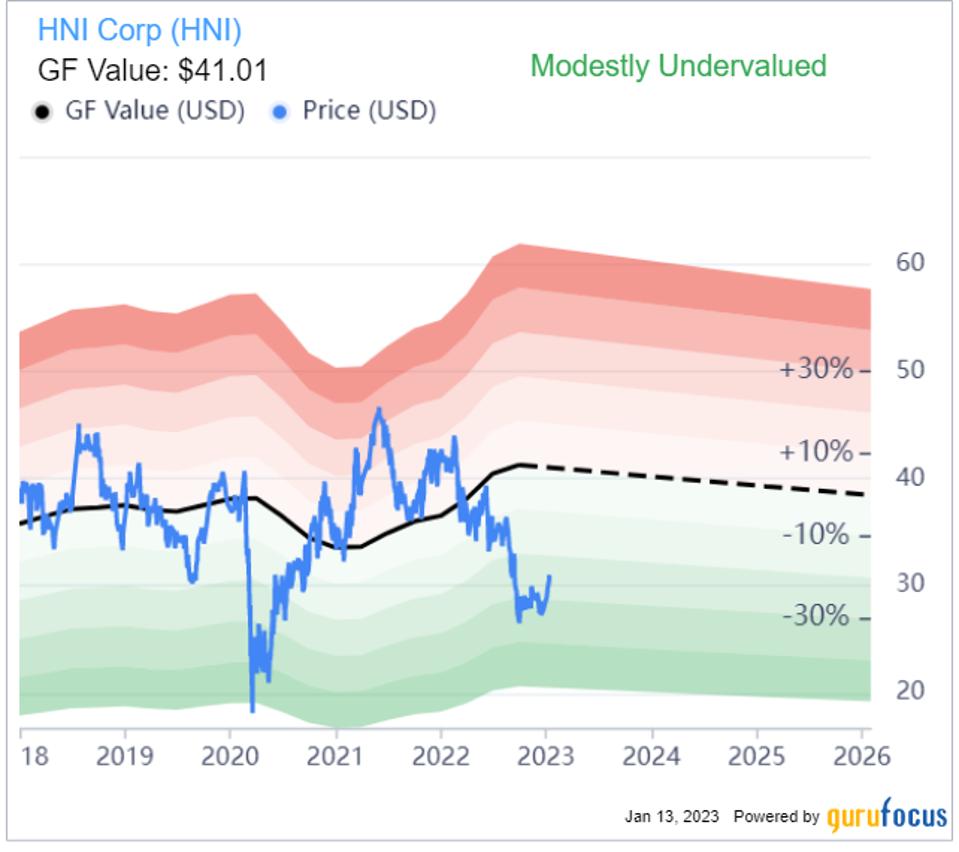Screen dimensions: 959x852
Task: Click the -10% band label
Action: pyautogui.click(x=816, y=535)
